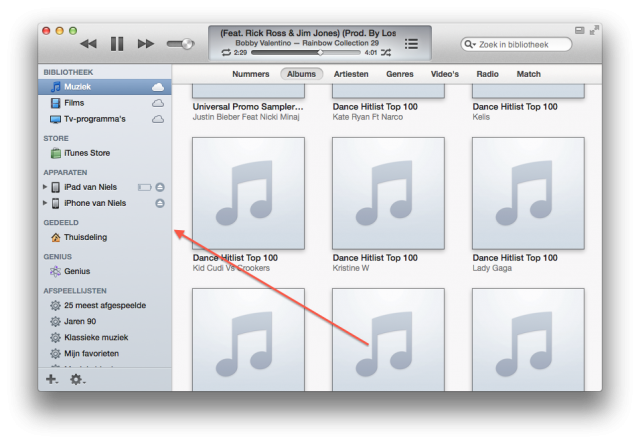
Task: Click Dance Hitlist Top 100 title above Kelis
Action: point(515,107)
